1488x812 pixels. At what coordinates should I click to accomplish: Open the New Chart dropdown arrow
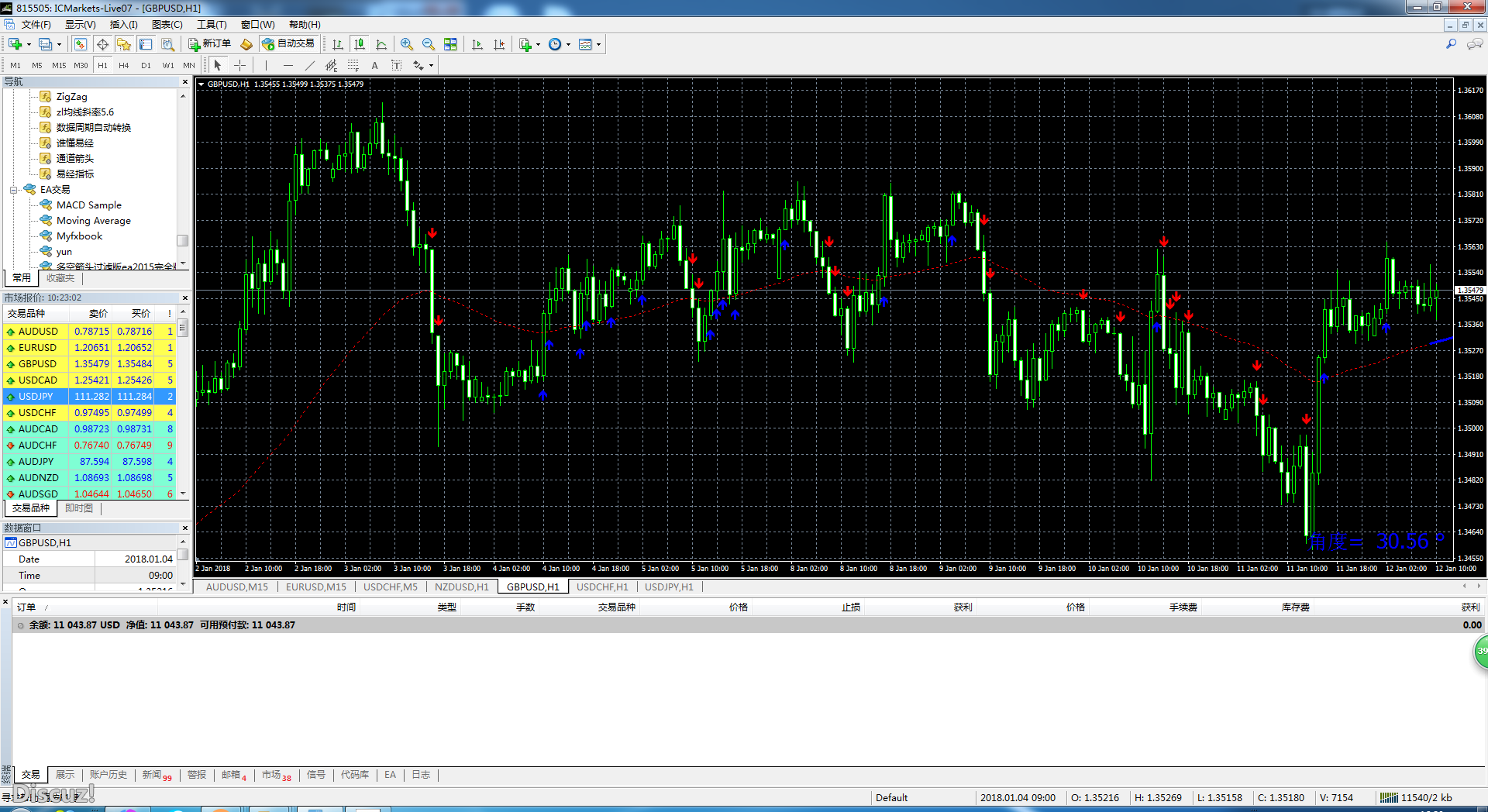click(x=29, y=44)
